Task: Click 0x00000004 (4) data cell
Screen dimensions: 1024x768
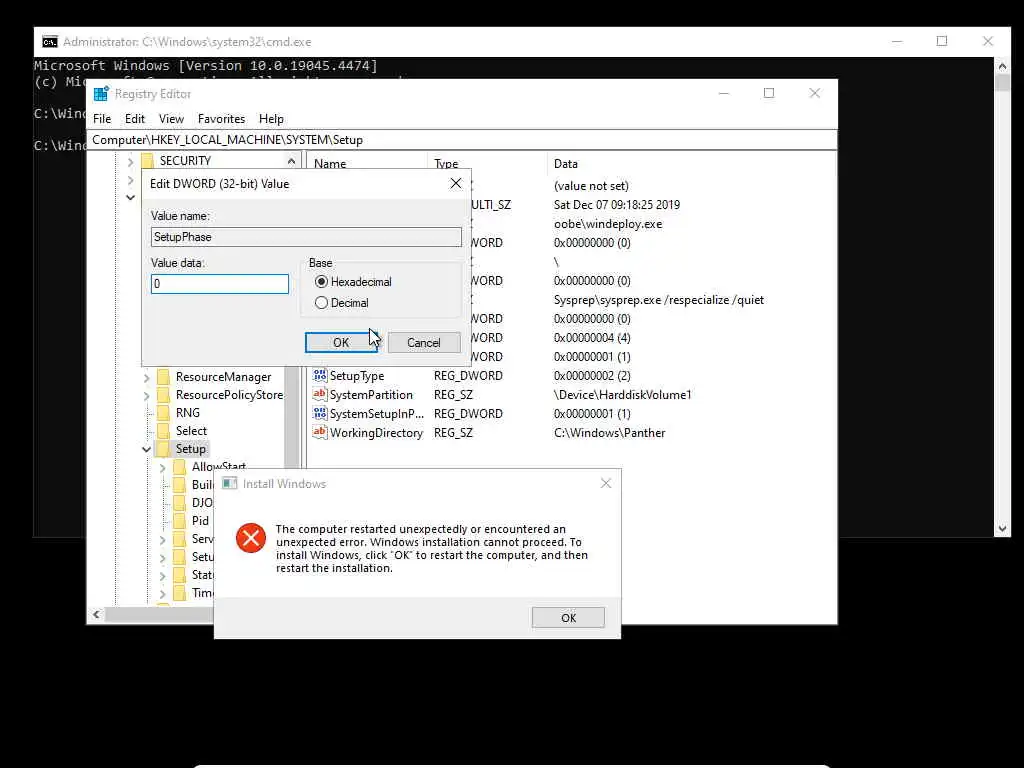Action: tap(592, 338)
